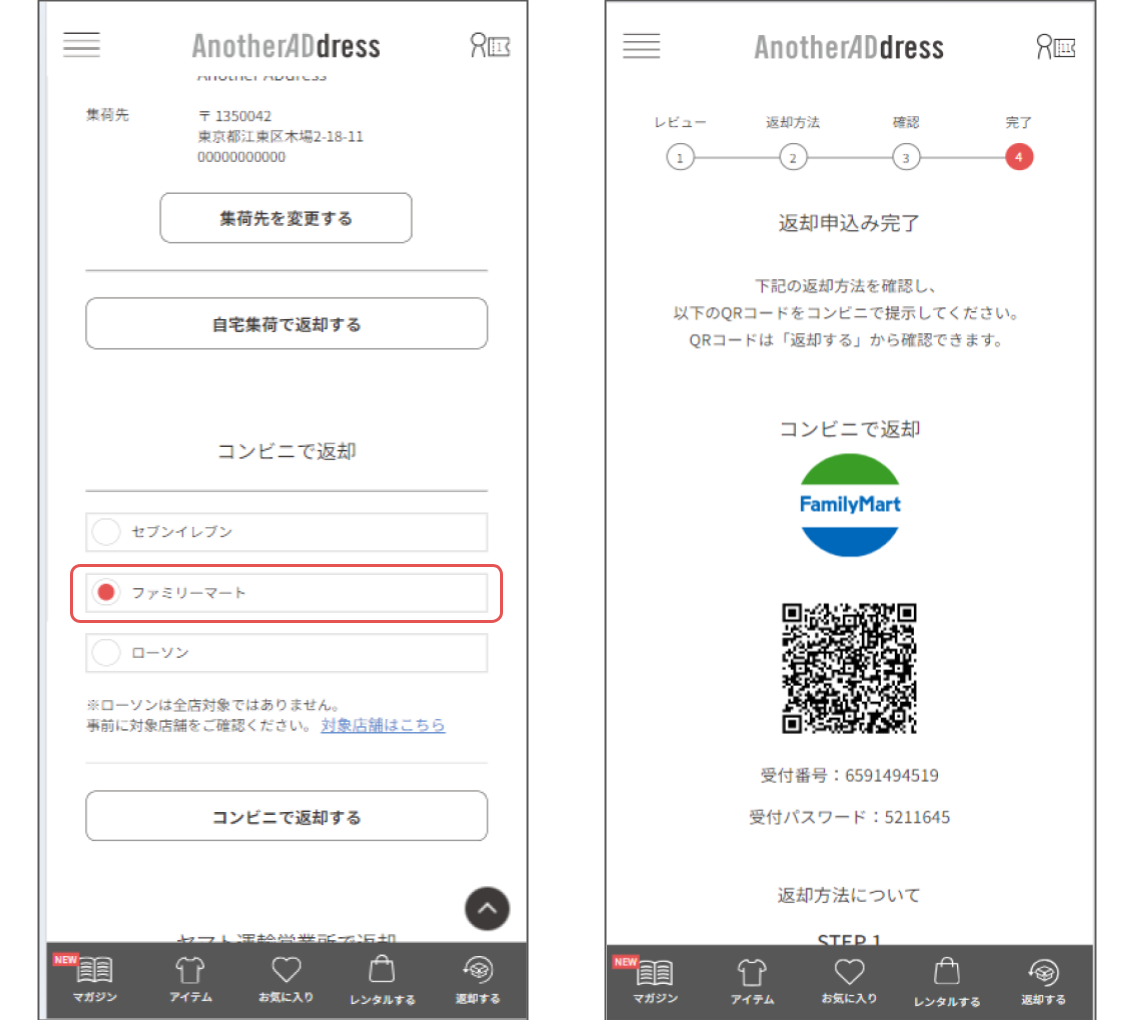Image resolution: width=1142 pixels, height=1020 pixels.
Task: Click AnotherADdress logo on right screen
Action: 848,47
